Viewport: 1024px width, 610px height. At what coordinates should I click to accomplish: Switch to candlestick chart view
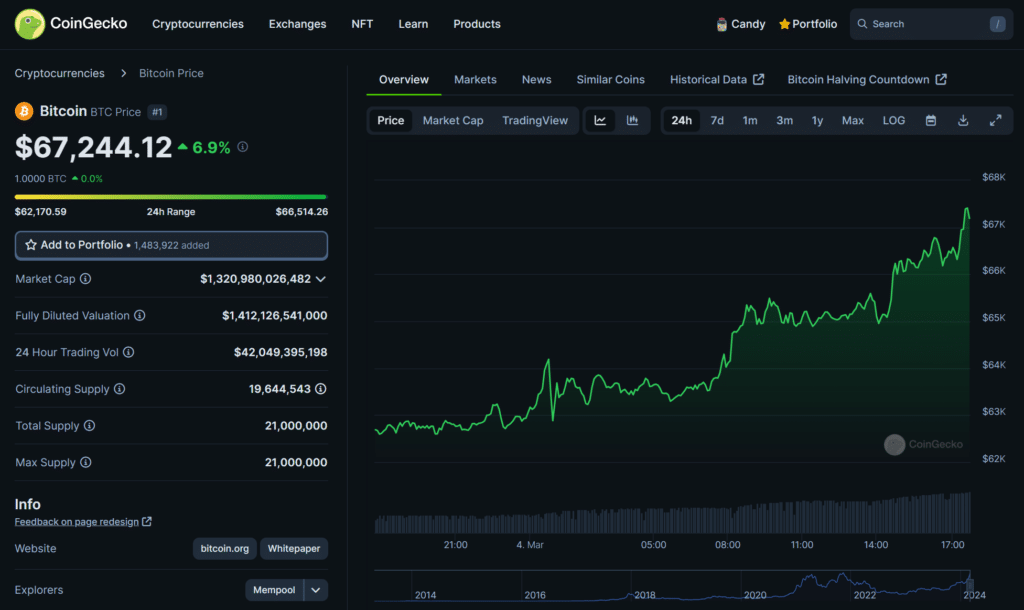632,120
